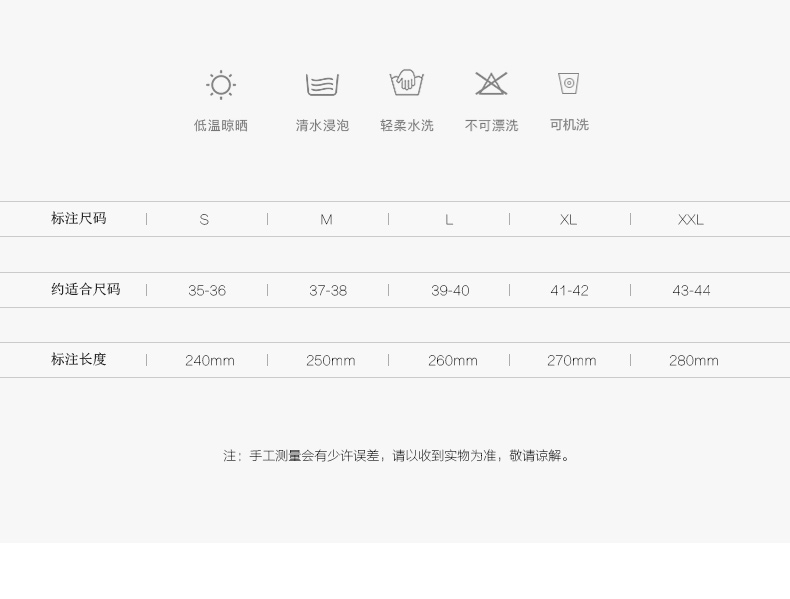Viewport: 790px width, 599px height.
Task: Select the 240mm length value
Action: click(210, 361)
